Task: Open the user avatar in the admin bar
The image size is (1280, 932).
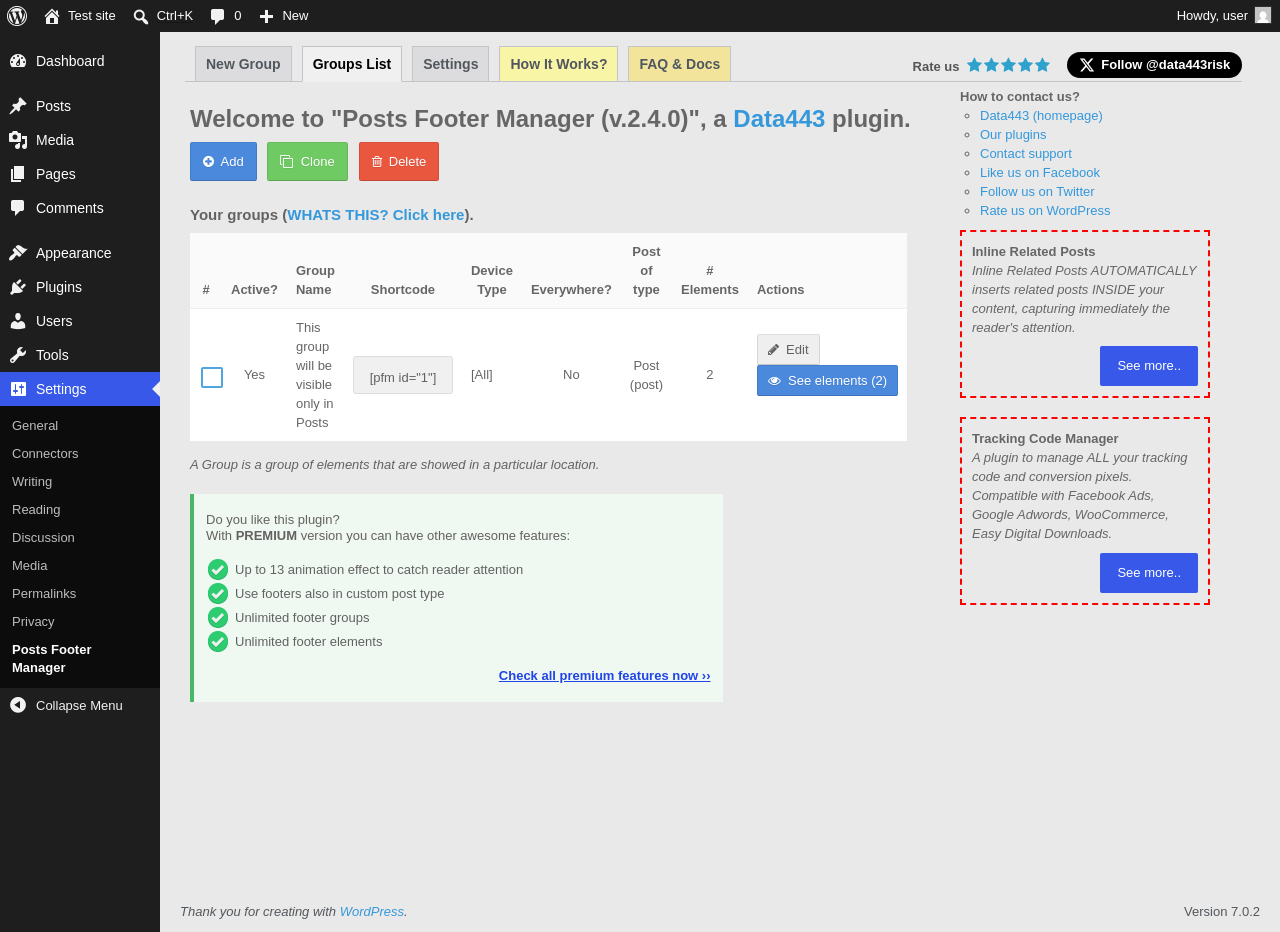Action: [x=1263, y=15]
